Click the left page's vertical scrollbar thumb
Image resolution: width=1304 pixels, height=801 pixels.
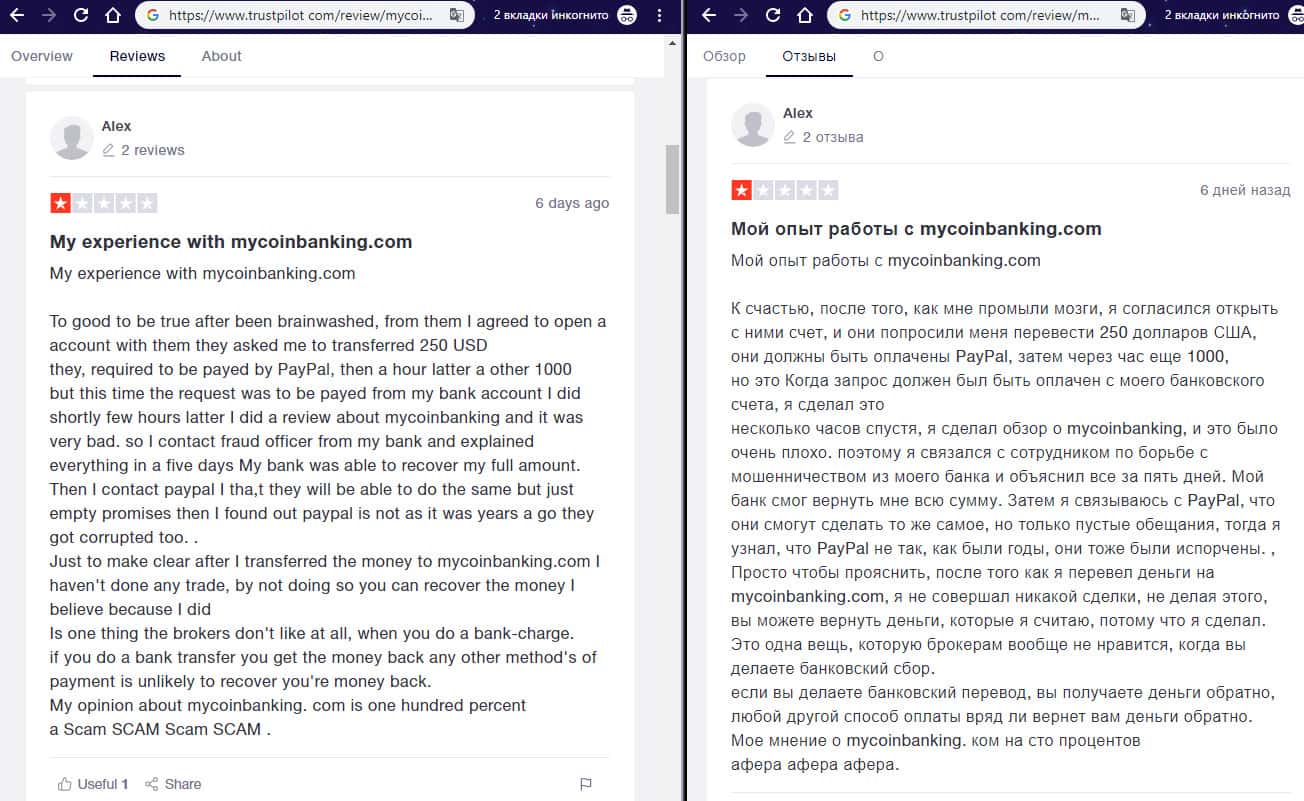point(672,178)
